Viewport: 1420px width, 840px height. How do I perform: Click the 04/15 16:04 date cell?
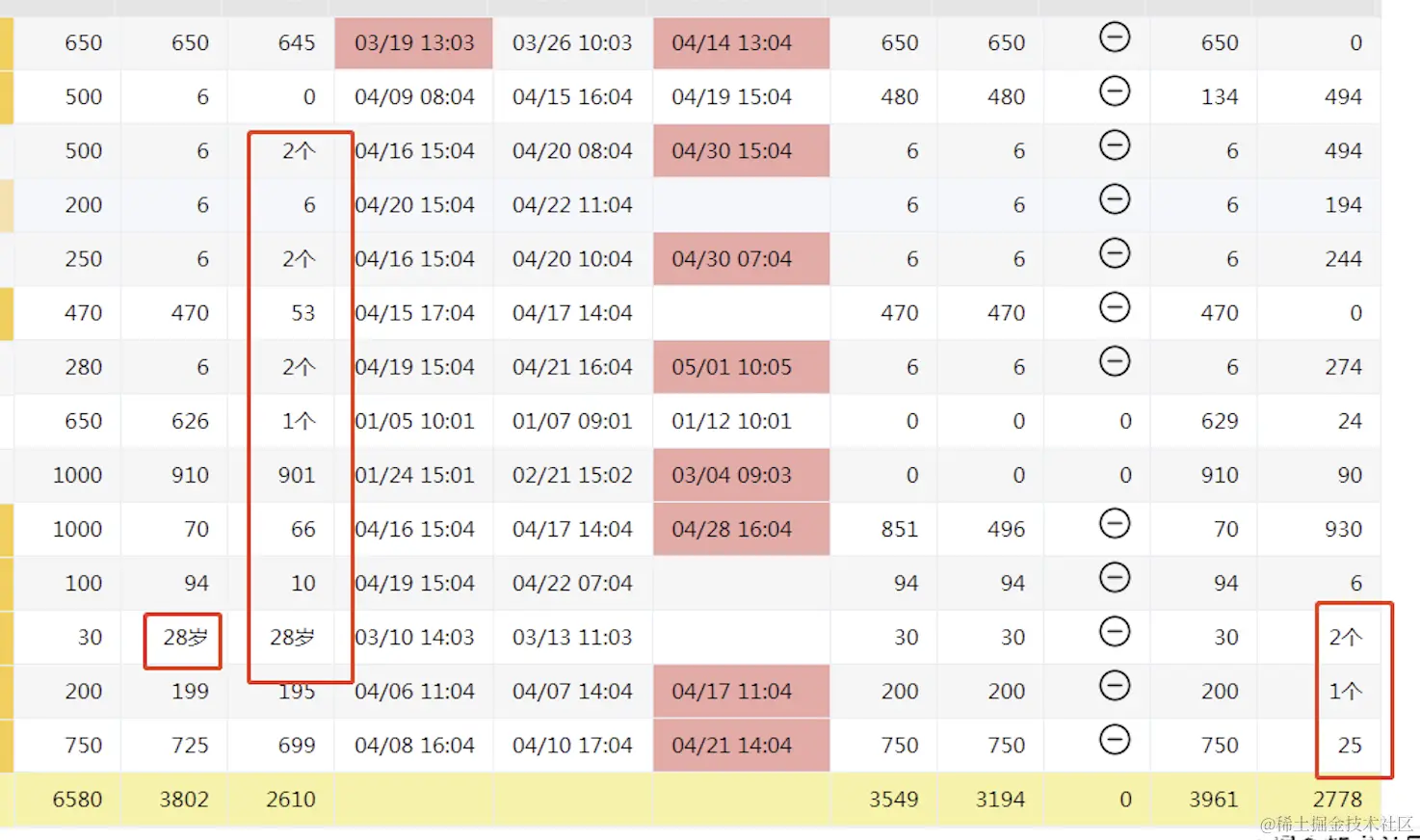click(572, 97)
